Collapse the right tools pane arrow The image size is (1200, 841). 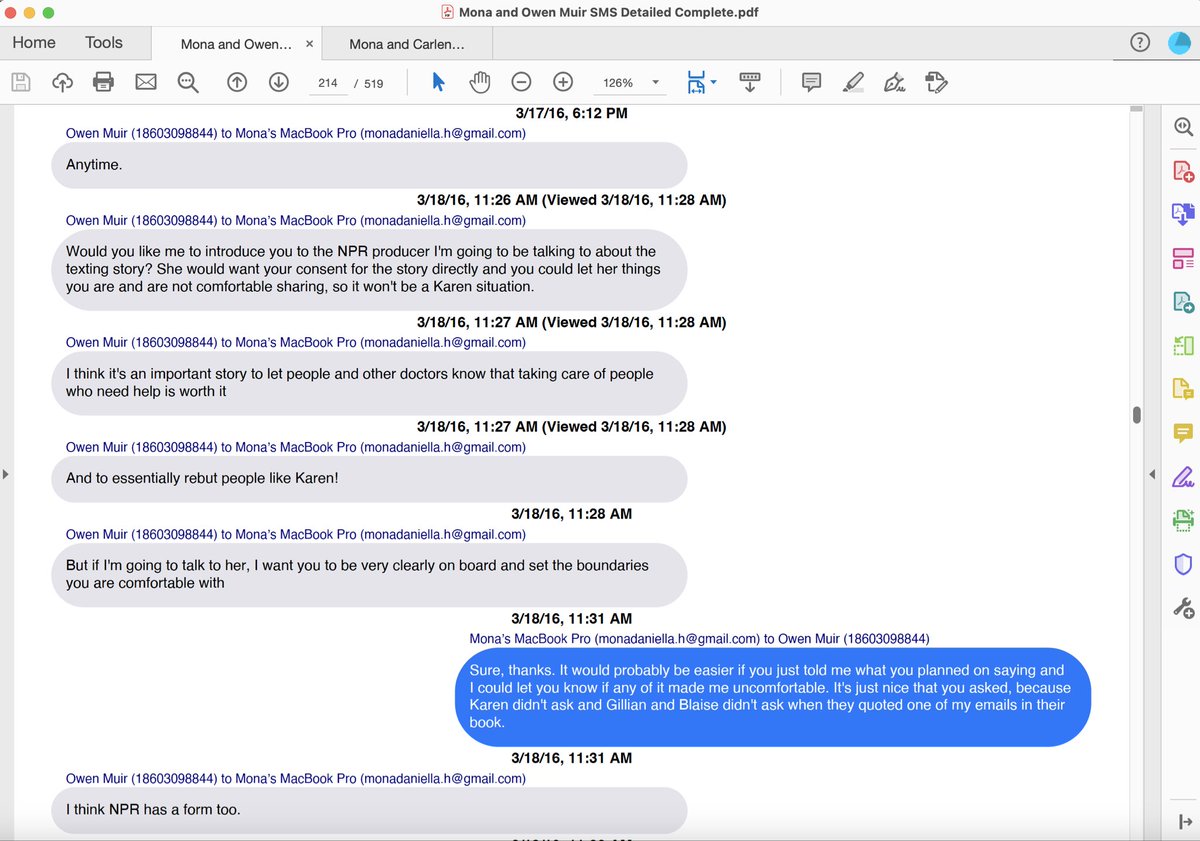(x=1151, y=474)
